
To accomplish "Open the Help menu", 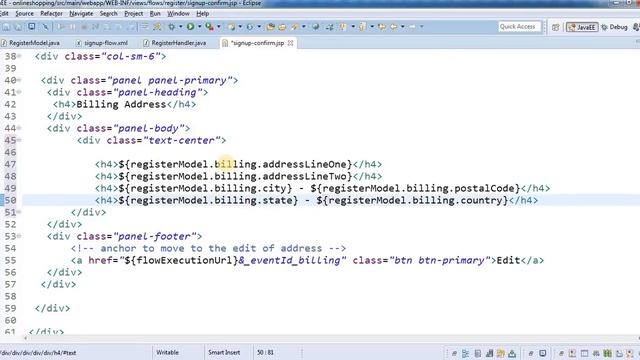I will click(x=203, y=13).
